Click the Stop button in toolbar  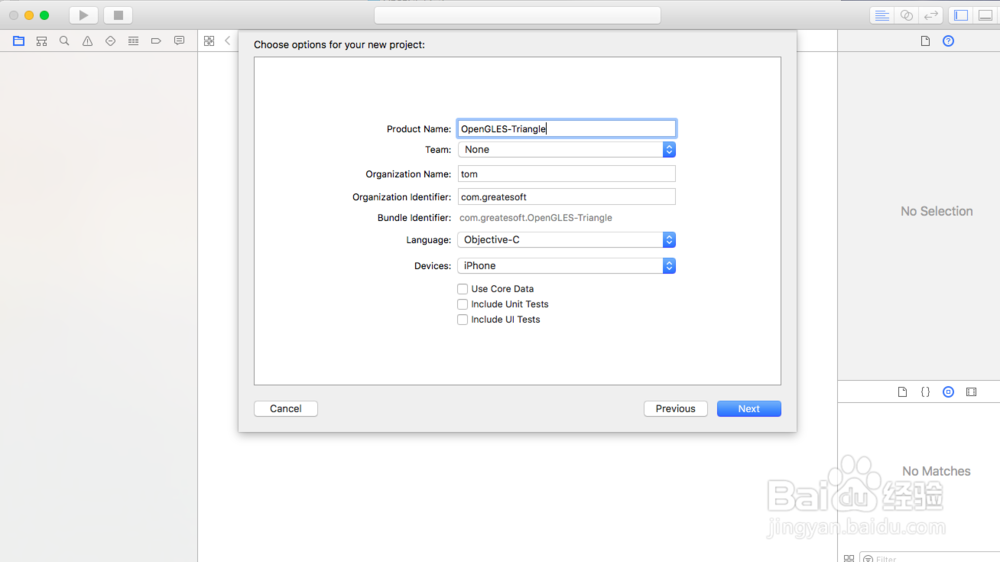click(x=117, y=15)
